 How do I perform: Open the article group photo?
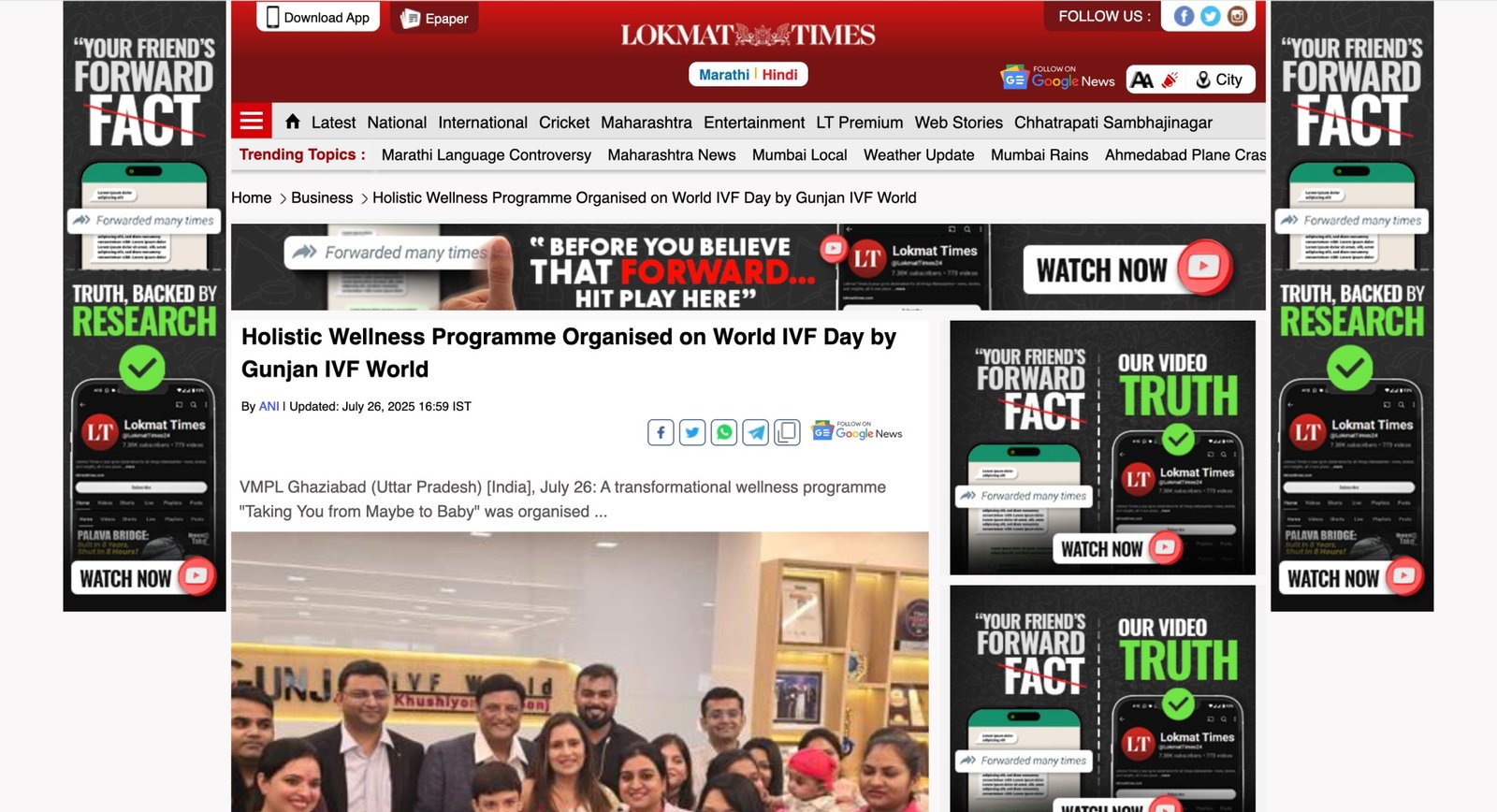[x=580, y=672]
